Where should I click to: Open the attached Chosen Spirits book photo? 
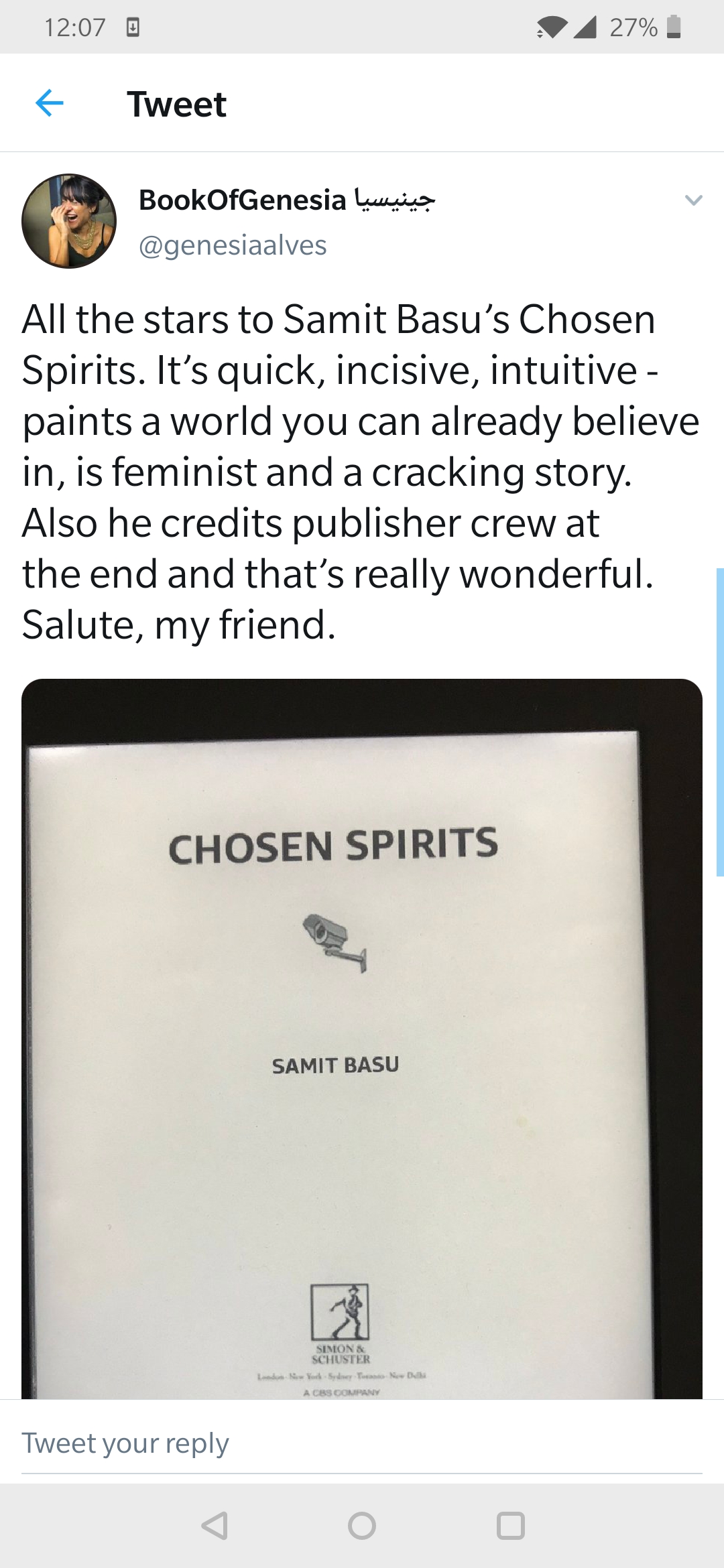(362, 1039)
